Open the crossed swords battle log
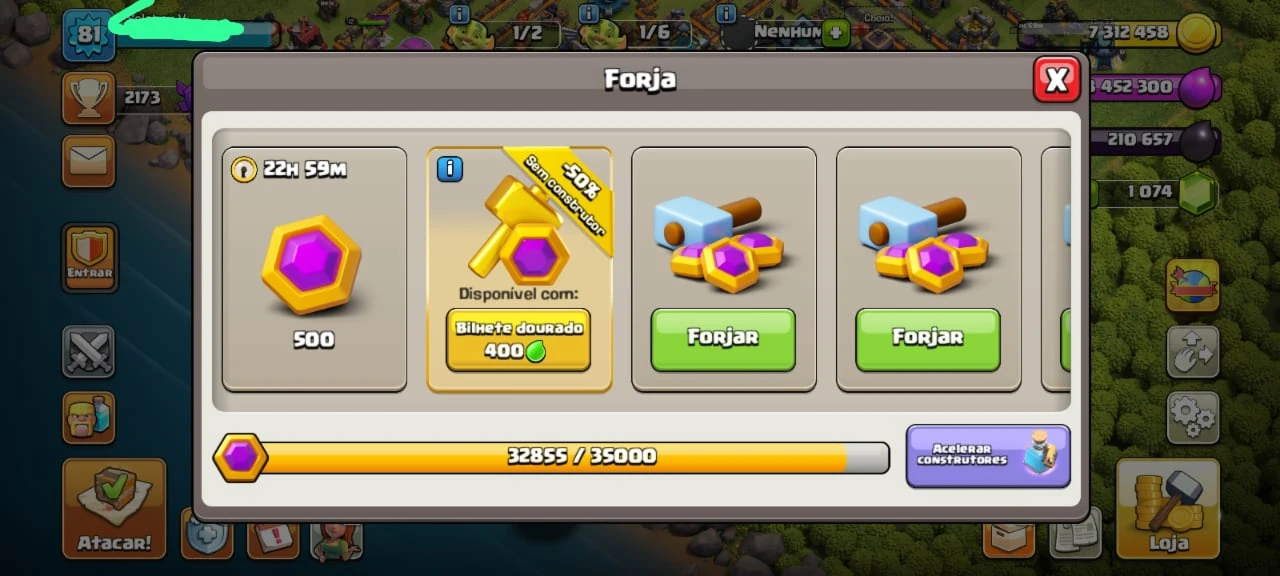Screen dimensions: 1280x576 [89, 351]
